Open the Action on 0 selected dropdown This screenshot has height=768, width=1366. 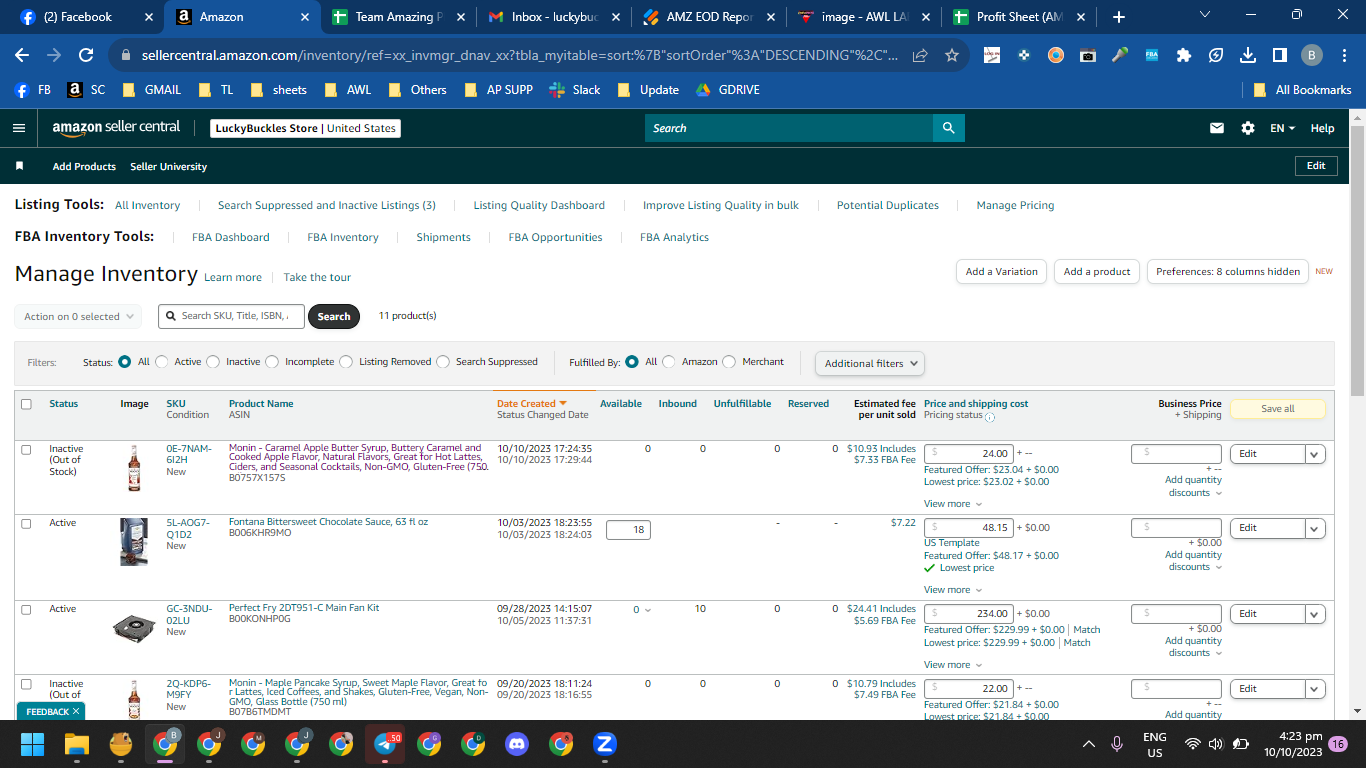click(x=78, y=316)
